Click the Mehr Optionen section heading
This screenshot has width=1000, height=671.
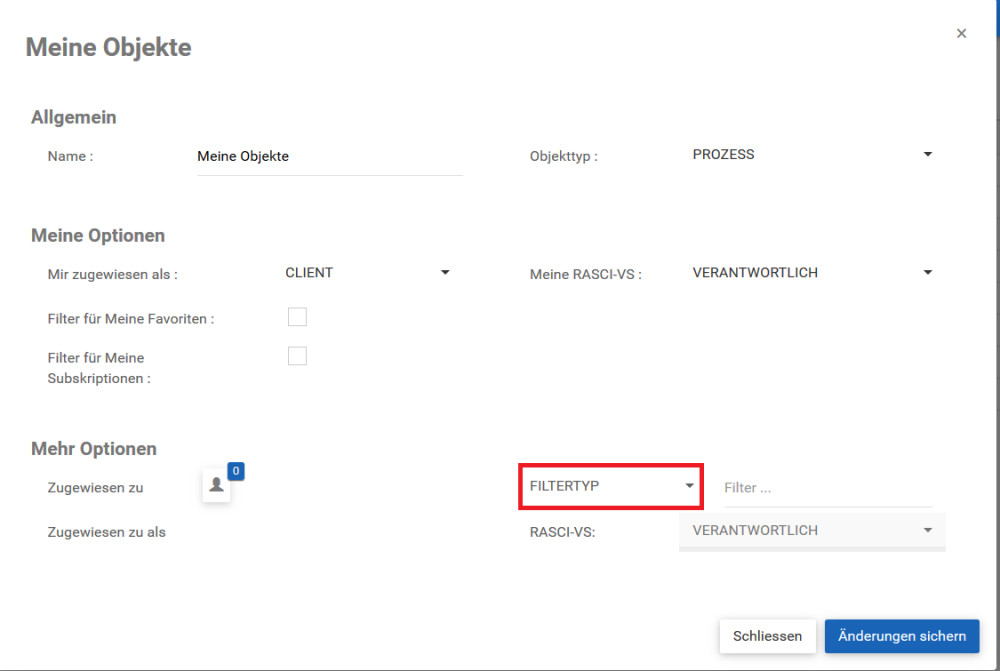[94, 448]
